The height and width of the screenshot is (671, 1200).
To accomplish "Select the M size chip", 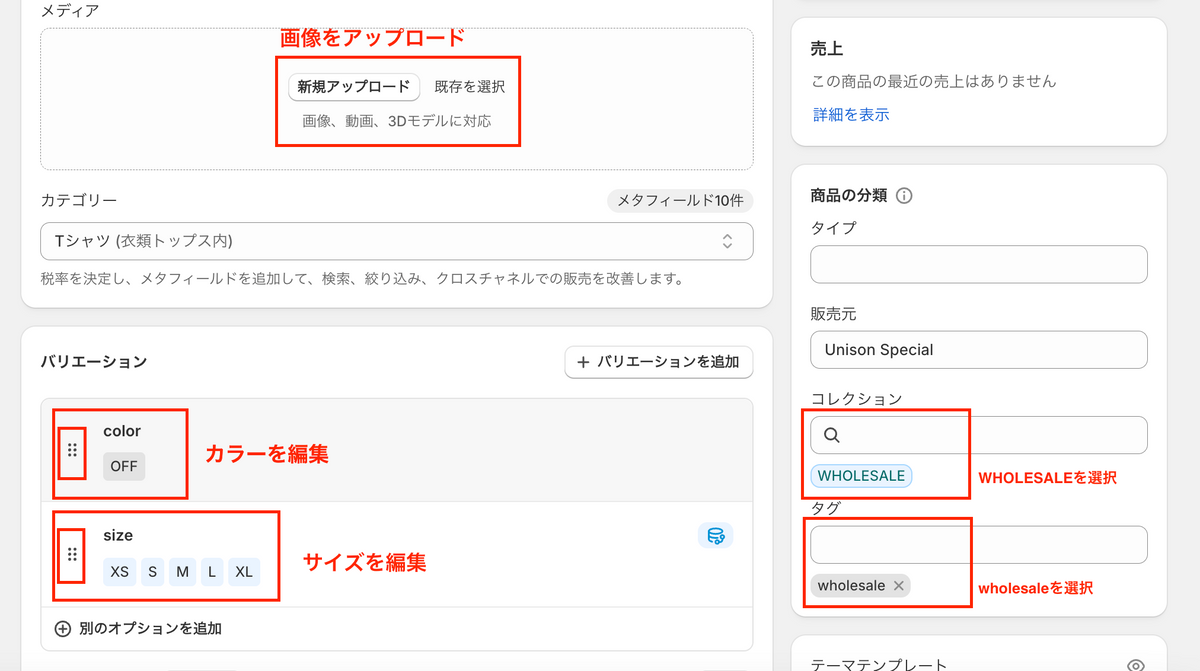I will tap(182, 572).
